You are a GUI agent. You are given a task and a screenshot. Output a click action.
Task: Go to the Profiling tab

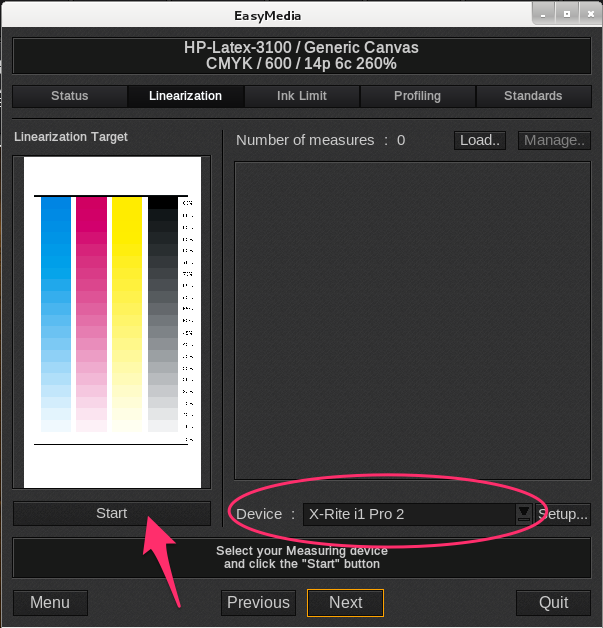417,96
